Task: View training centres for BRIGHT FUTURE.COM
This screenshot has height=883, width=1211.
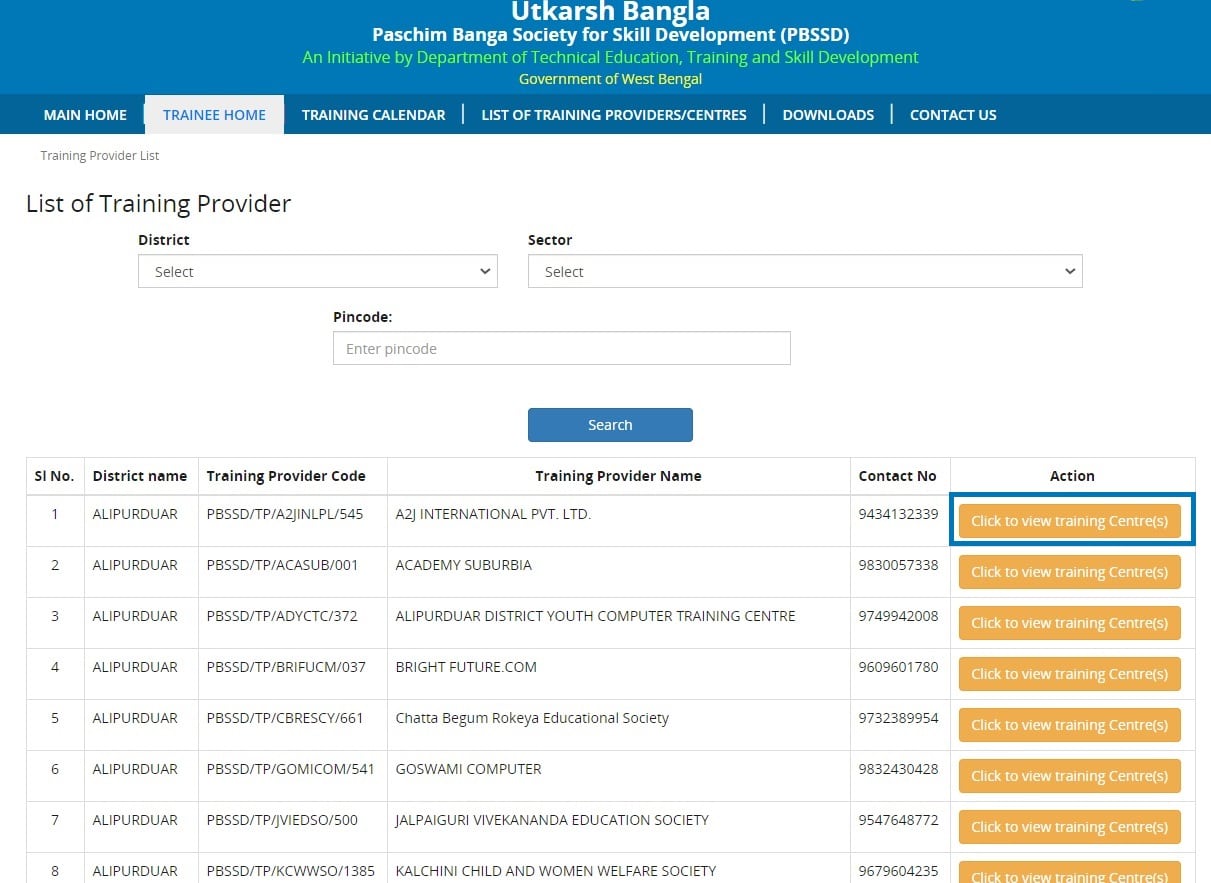Action: tap(1069, 674)
